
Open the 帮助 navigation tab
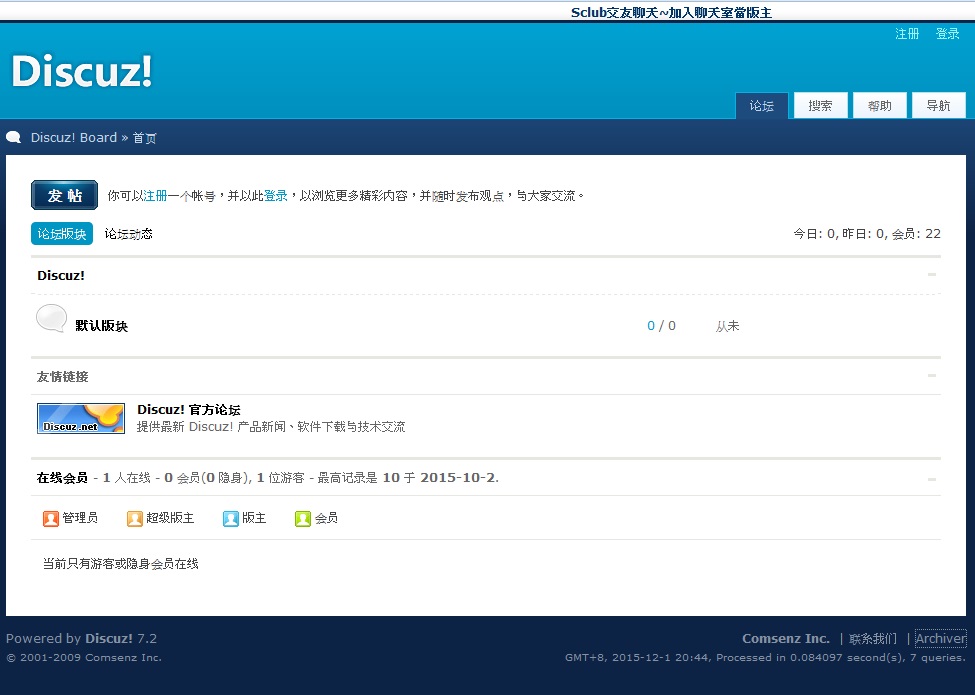(x=879, y=106)
